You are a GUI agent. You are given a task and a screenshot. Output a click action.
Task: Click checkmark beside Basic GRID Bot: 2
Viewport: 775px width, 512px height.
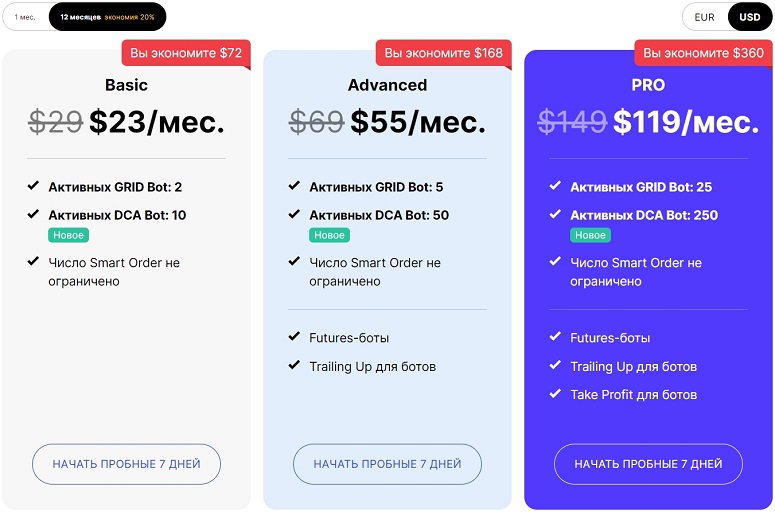point(33,186)
